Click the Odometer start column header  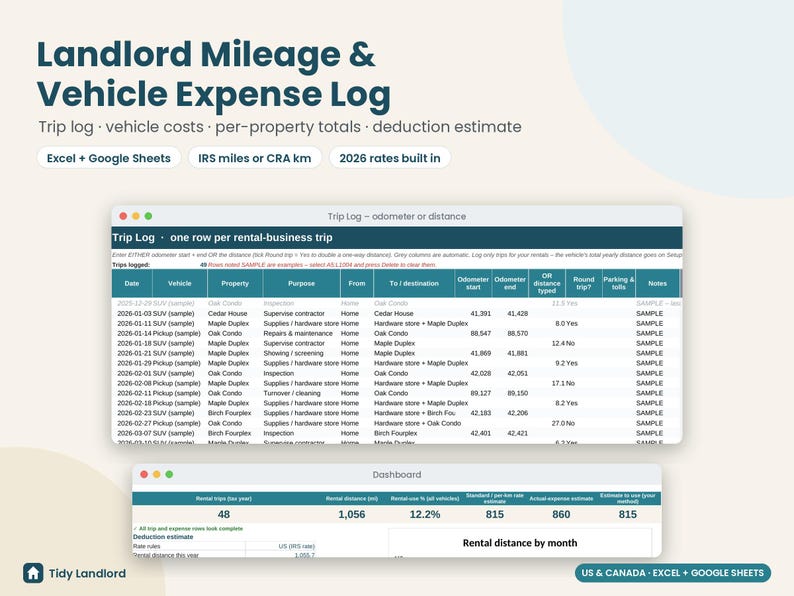coord(473,284)
